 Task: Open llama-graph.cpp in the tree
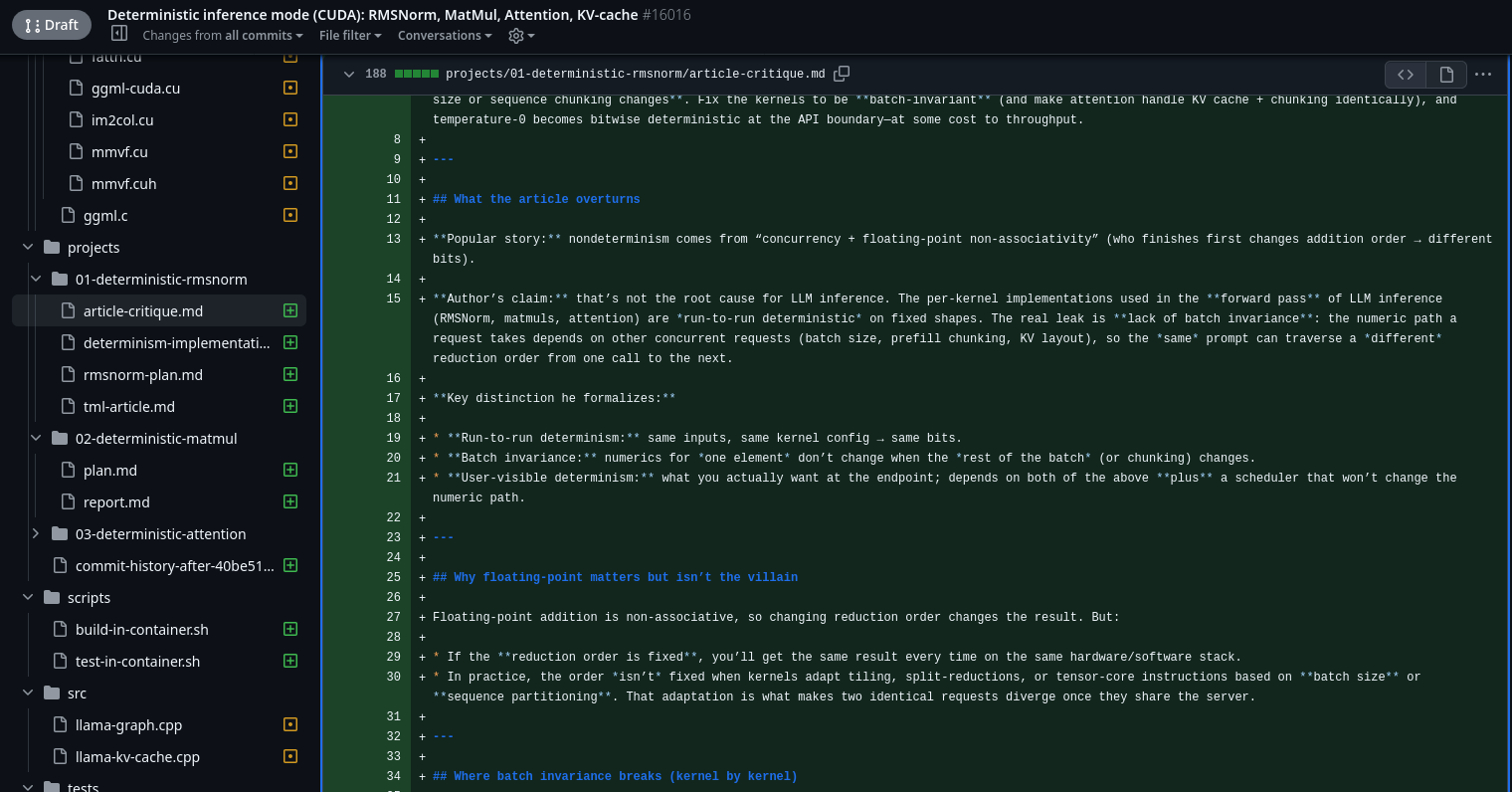pyautogui.click(x=128, y=725)
